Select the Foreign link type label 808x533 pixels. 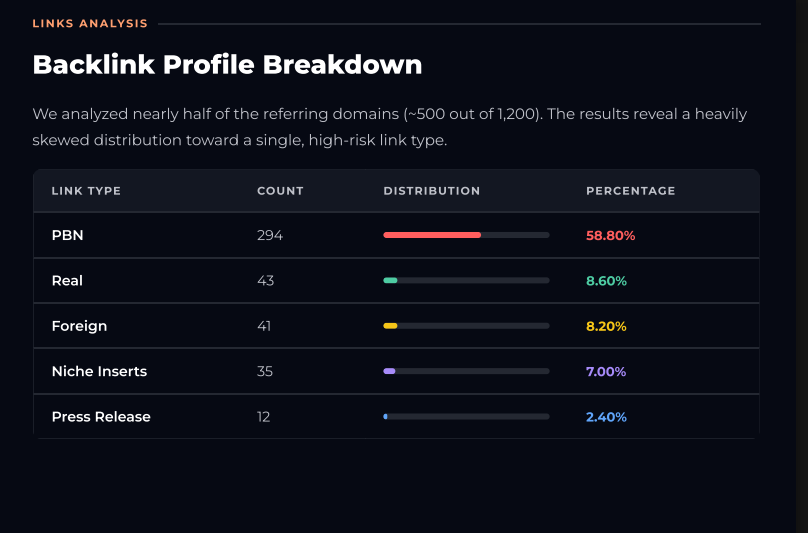click(x=79, y=326)
